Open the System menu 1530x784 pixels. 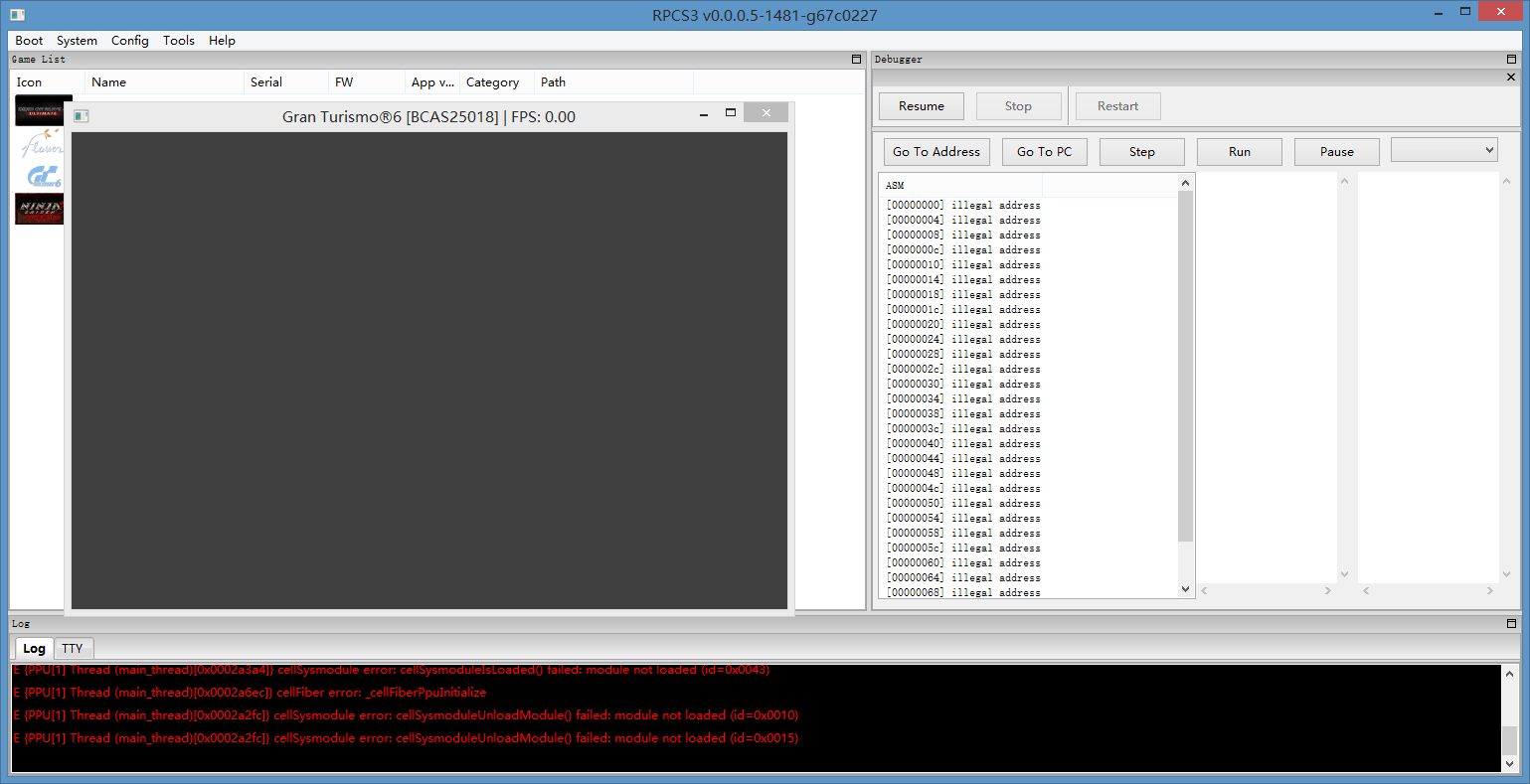[x=77, y=41]
